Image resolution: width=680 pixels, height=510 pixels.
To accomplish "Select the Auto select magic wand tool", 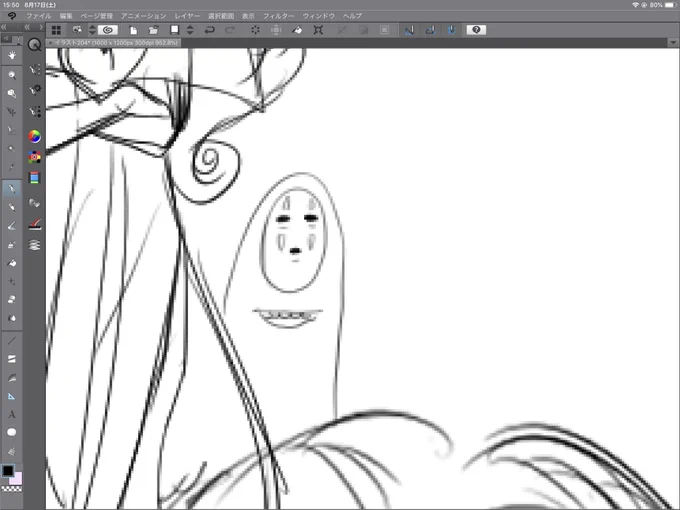I will click(12, 149).
